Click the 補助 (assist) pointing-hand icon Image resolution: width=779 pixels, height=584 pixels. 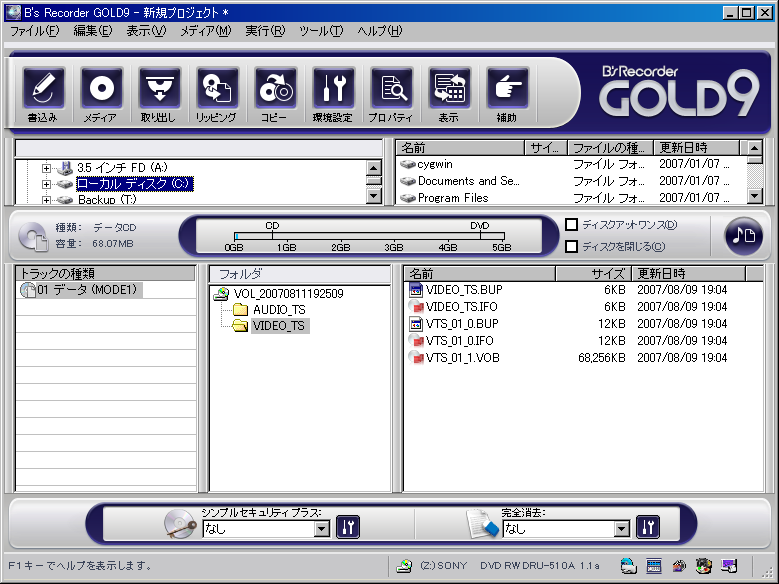[507, 88]
